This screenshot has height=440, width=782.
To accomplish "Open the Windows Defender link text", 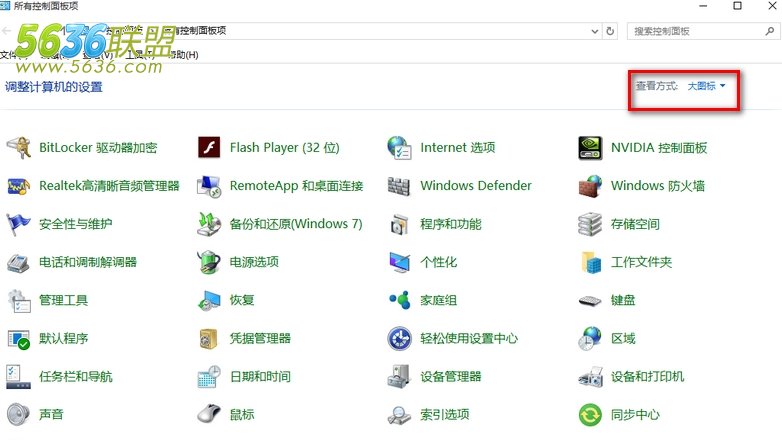I will pos(476,186).
